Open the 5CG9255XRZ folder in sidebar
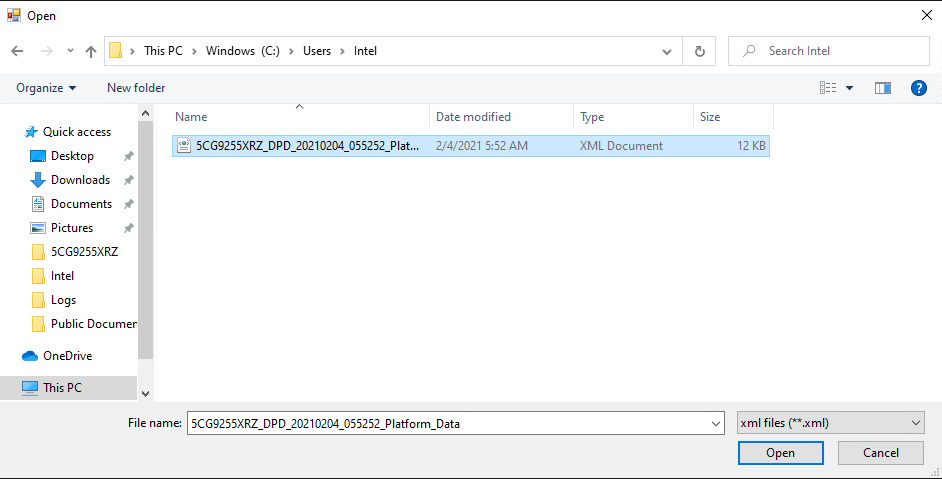Image resolution: width=942 pixels, height=479 pixels. click(x=84, y=252)
